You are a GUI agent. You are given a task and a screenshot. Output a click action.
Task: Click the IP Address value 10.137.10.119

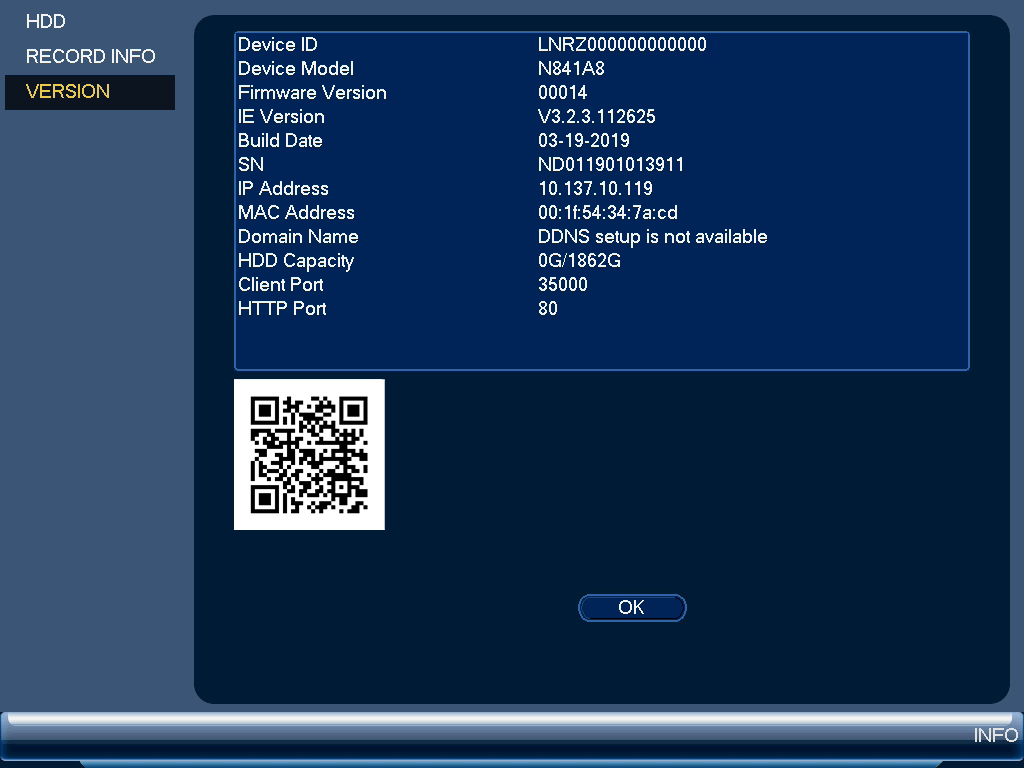point(595,189)
